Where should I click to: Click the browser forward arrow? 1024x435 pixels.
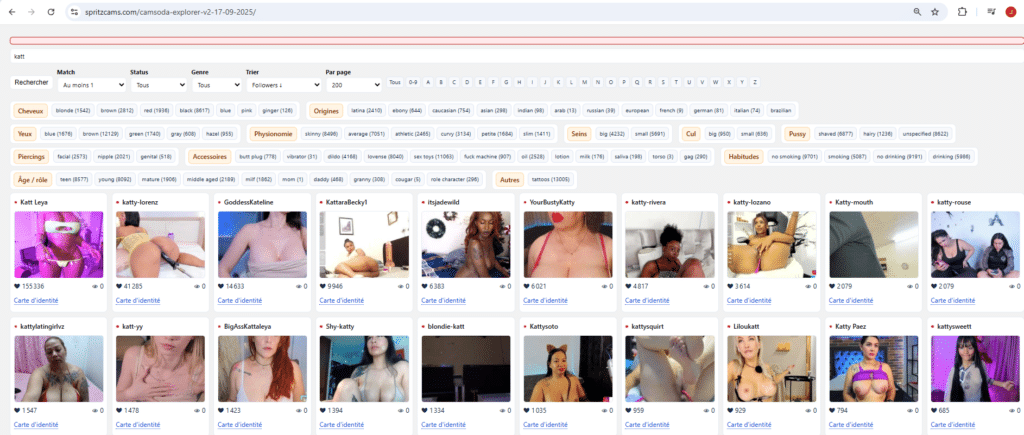[31, 12]
